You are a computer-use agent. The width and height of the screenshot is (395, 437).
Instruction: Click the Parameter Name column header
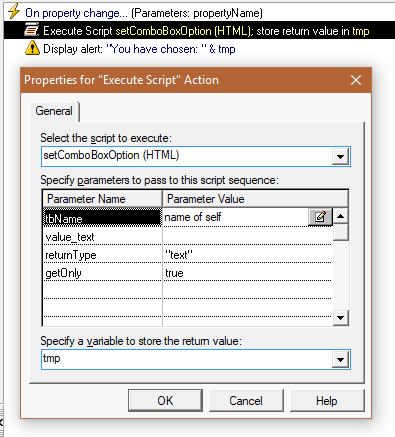(102, 199)
